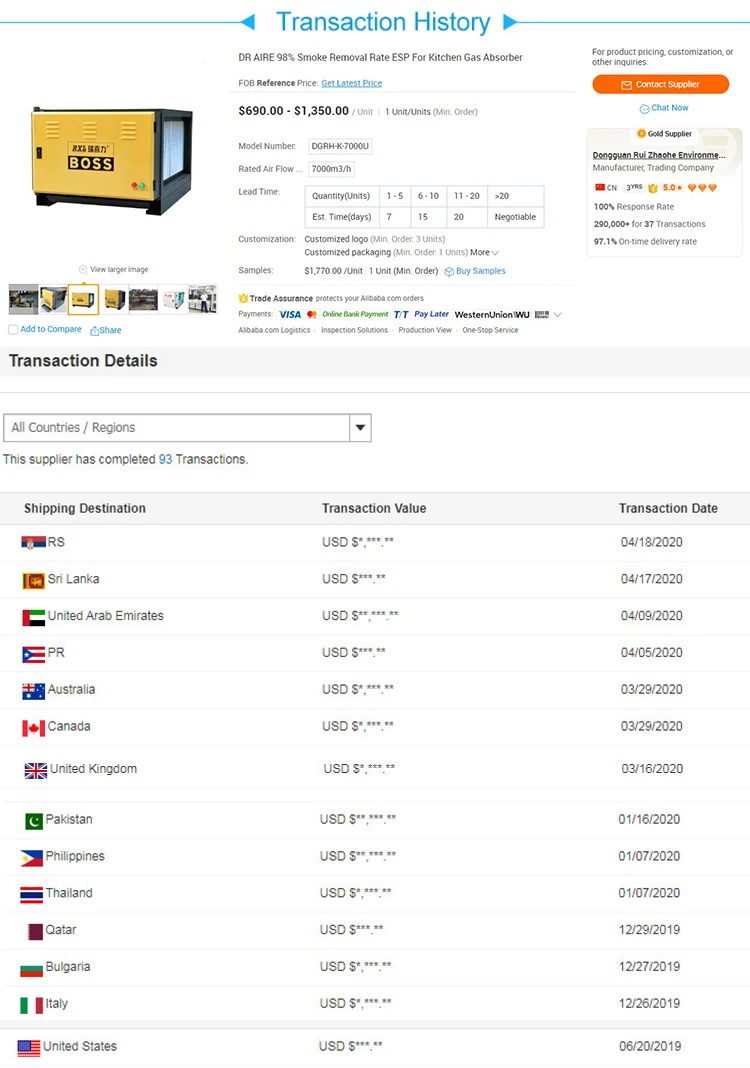Image resolution: width=750 pixels, height=1068 pixels.
Task: Click the magnifier icon by View larger image
Action: 83,270
